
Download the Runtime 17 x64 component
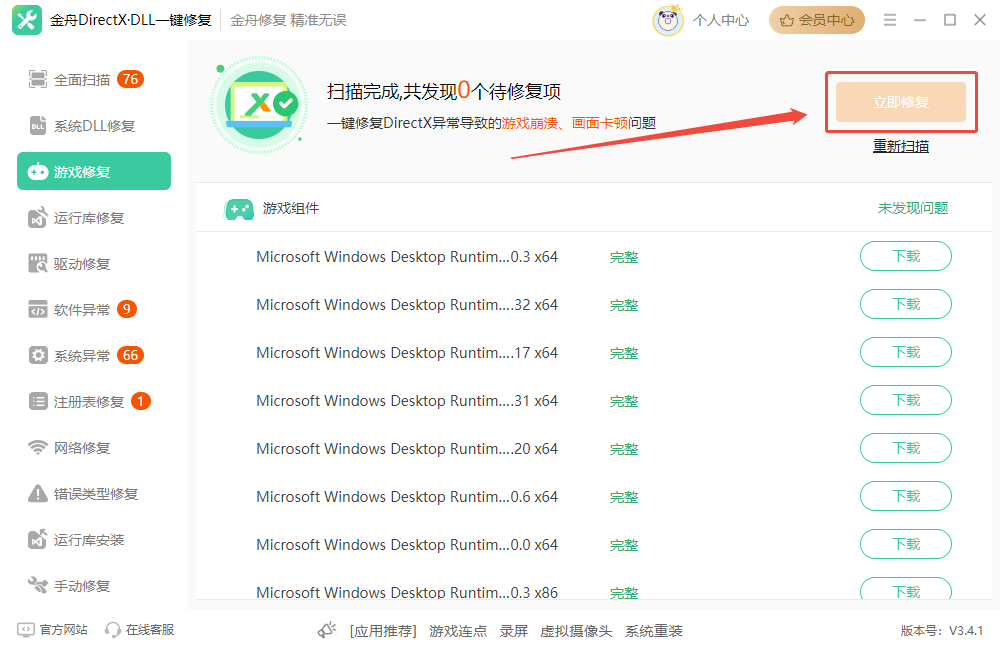coord(906,352)
